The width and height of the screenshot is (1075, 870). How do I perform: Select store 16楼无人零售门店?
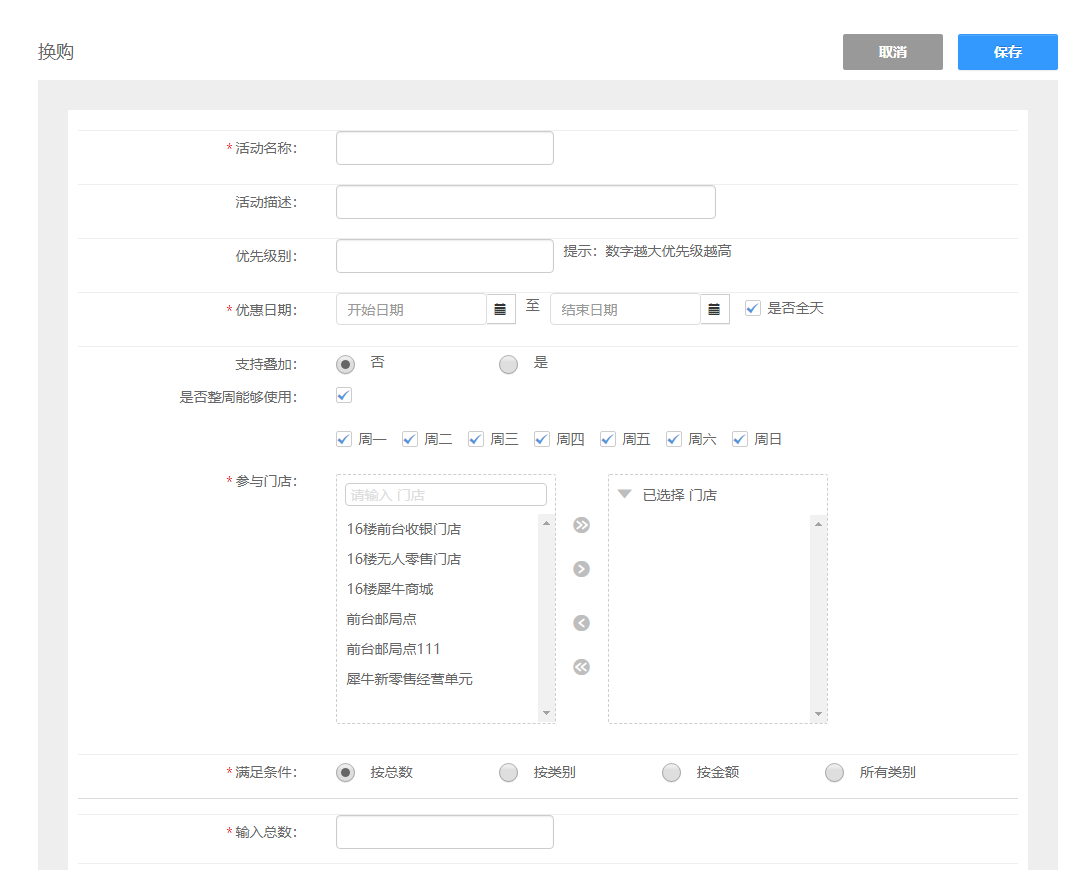click(404, 559)
